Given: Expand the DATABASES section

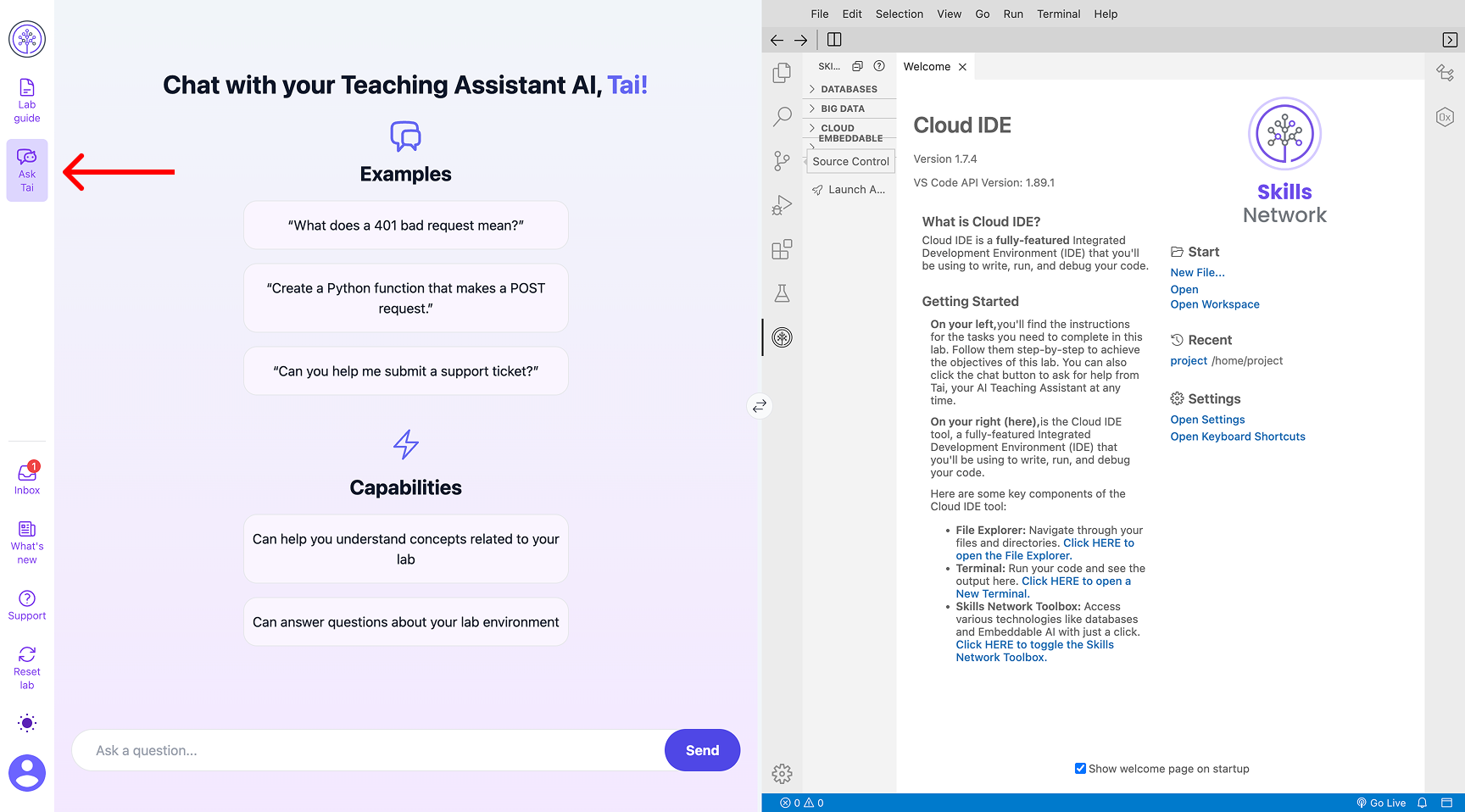Looking at the screenshot, I should (849, 89).
